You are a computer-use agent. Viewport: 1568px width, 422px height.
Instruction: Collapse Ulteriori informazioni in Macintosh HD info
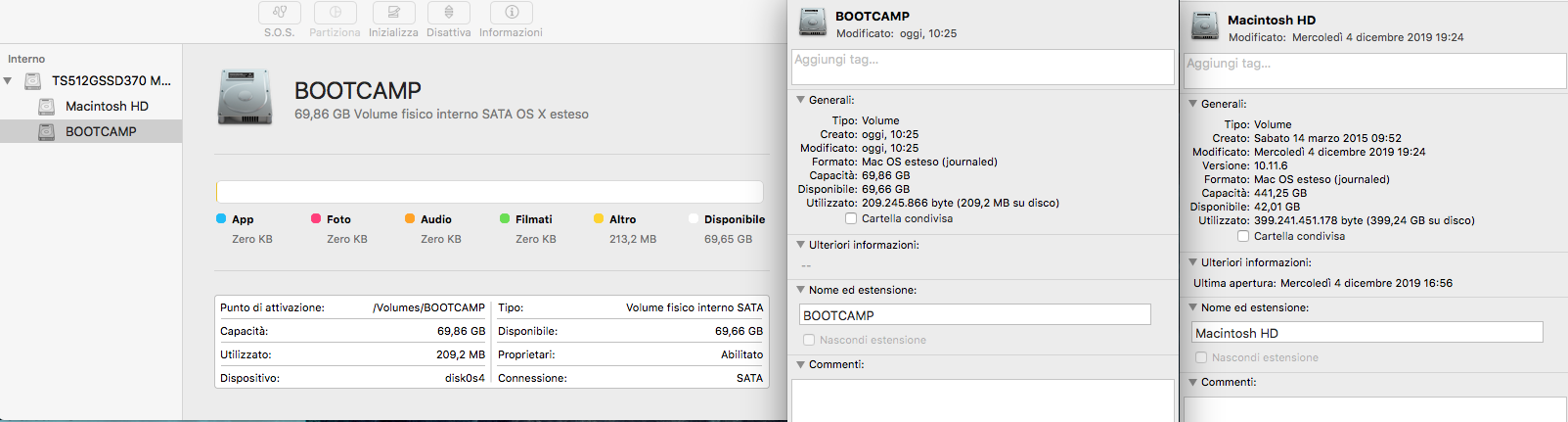click(x=1193, y=262)
